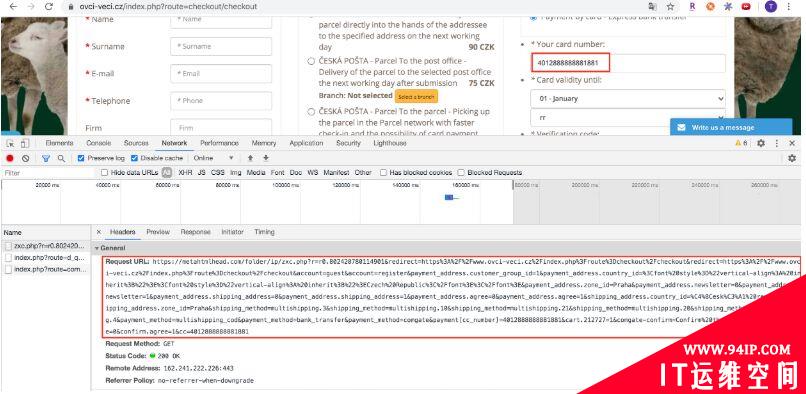
Task: Click the Surname input field
Action: click(221, 46)
